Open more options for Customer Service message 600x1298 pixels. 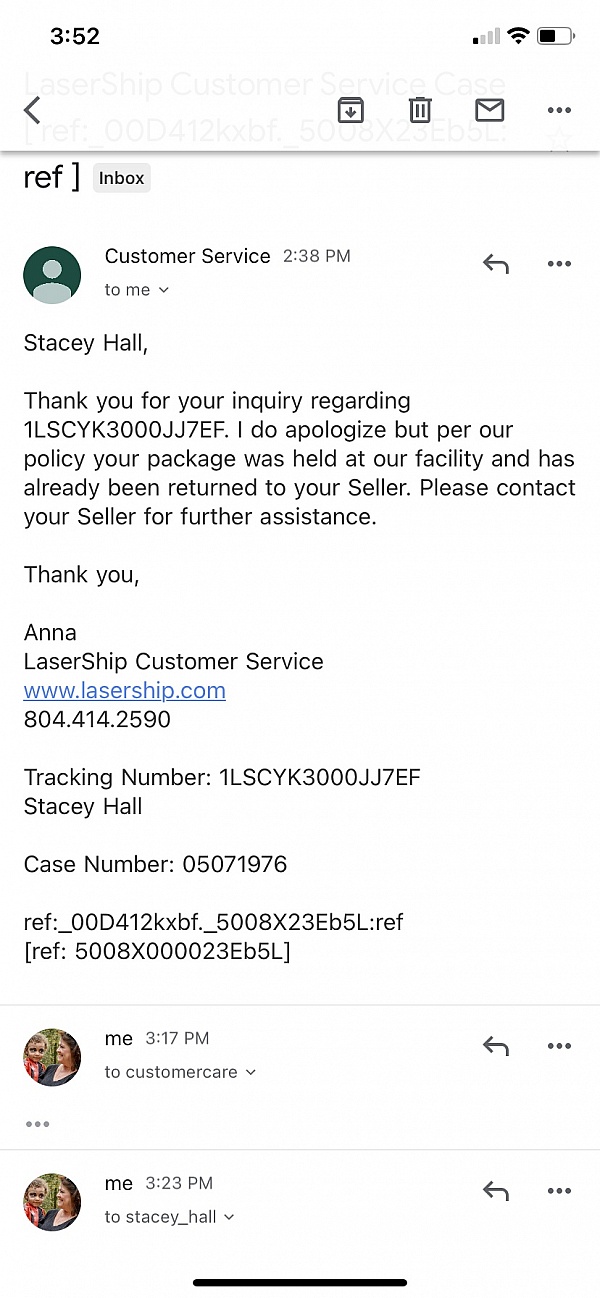tap(558, 264)
